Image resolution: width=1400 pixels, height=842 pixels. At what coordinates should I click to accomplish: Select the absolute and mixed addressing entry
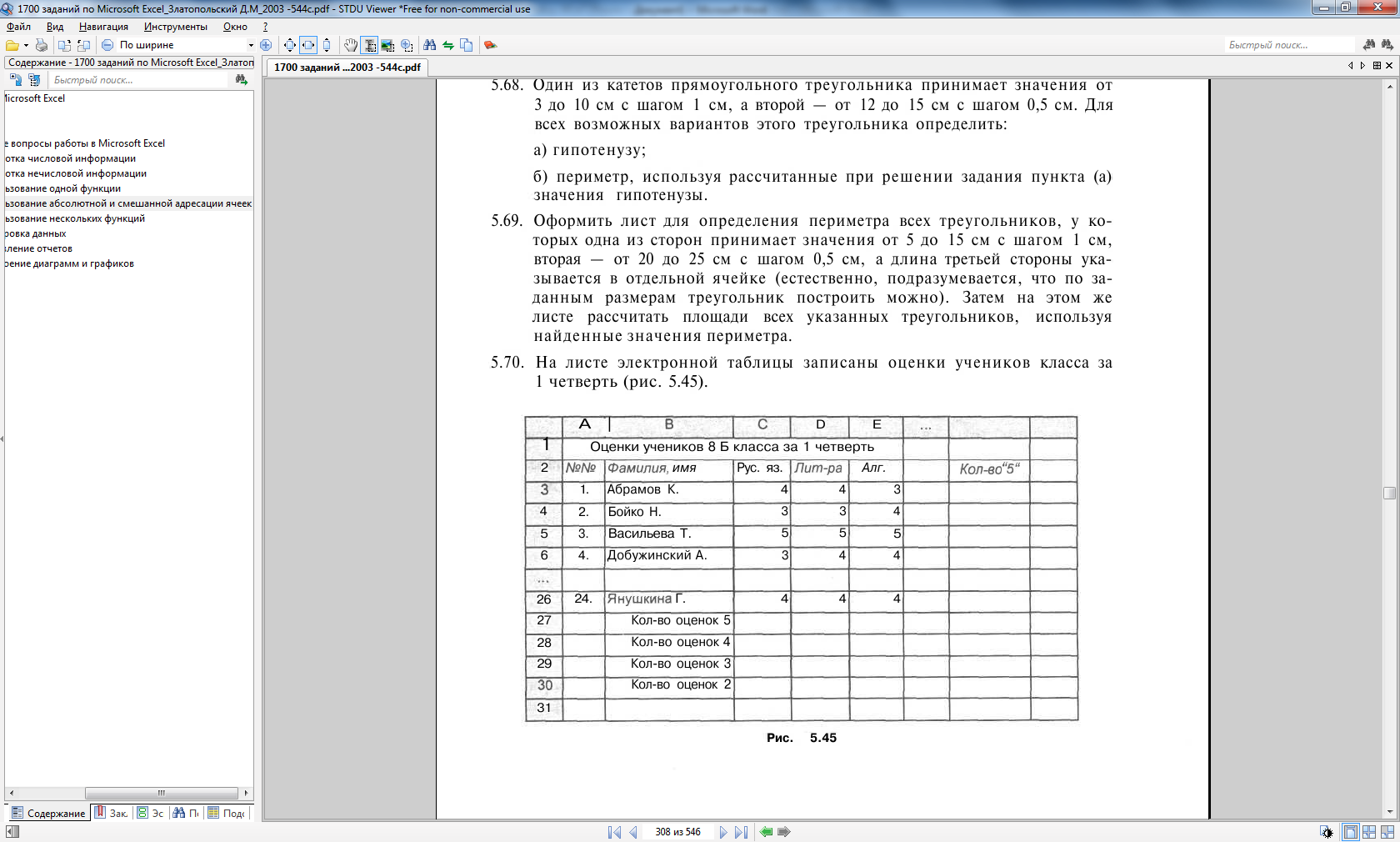128,203
